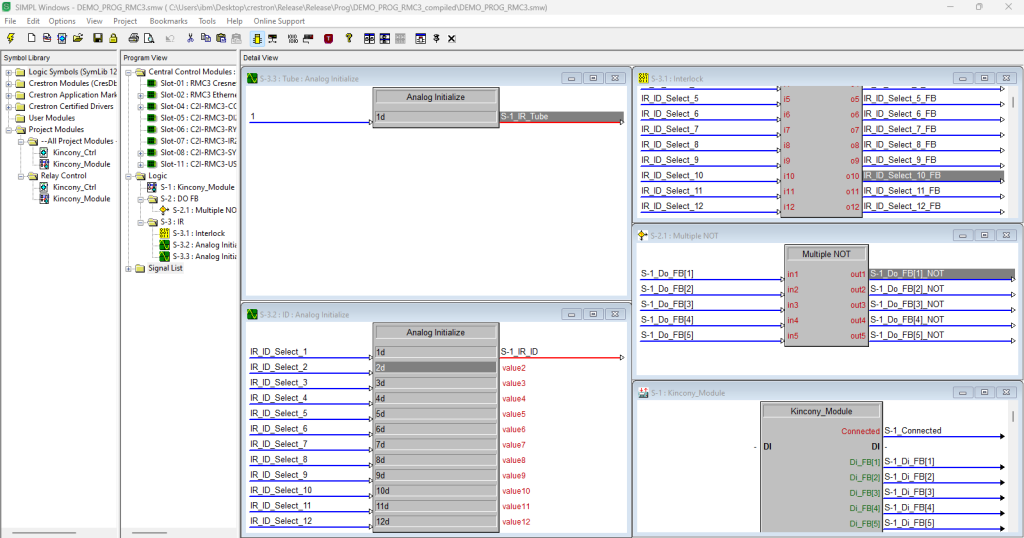This screenshot has height=538, width=1024.
Task: Select Kinconny_Ctrl under Relay Control
Action: 74,187
